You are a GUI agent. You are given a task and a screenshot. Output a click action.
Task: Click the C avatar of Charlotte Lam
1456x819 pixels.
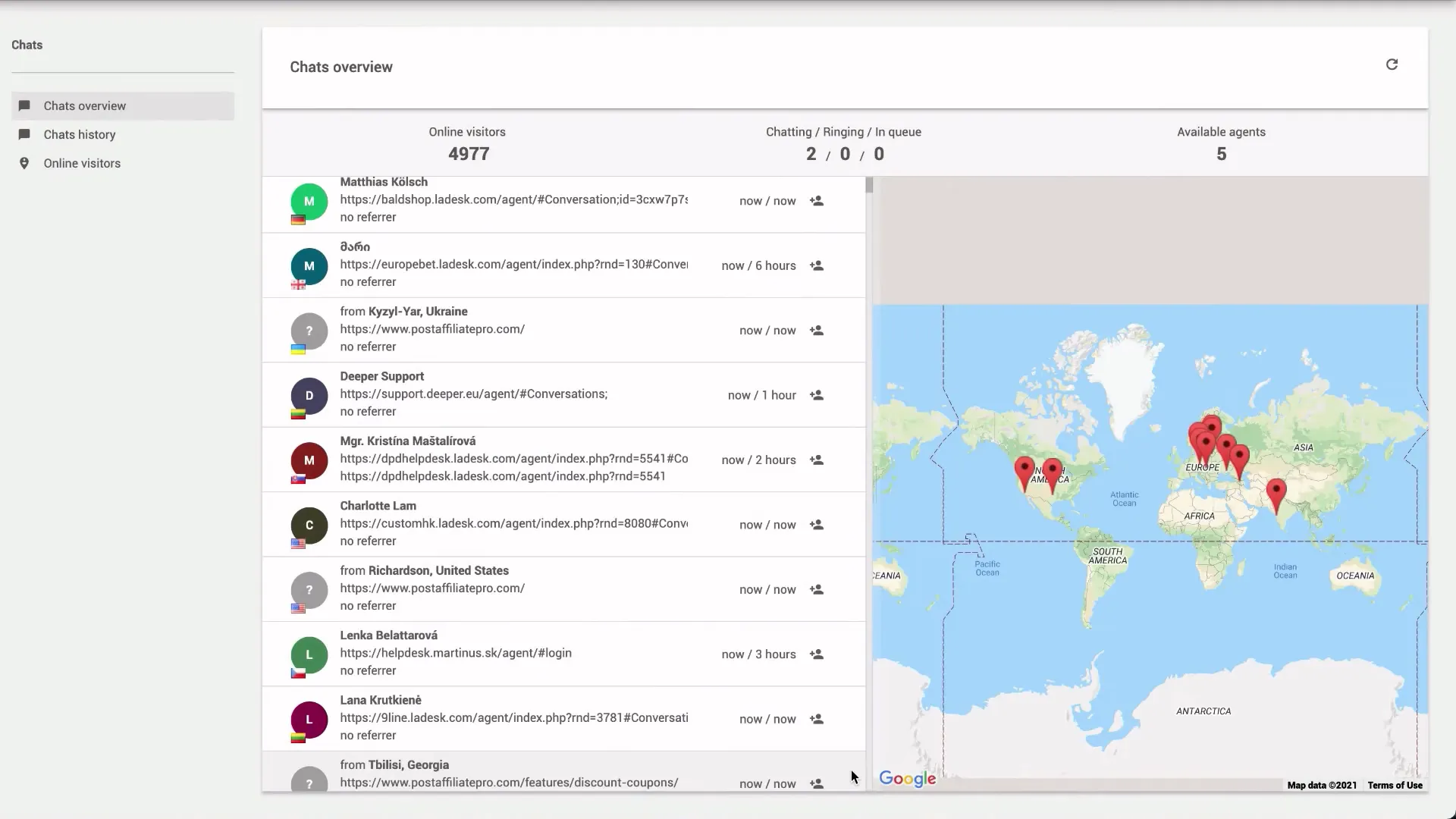coord(309,525)
